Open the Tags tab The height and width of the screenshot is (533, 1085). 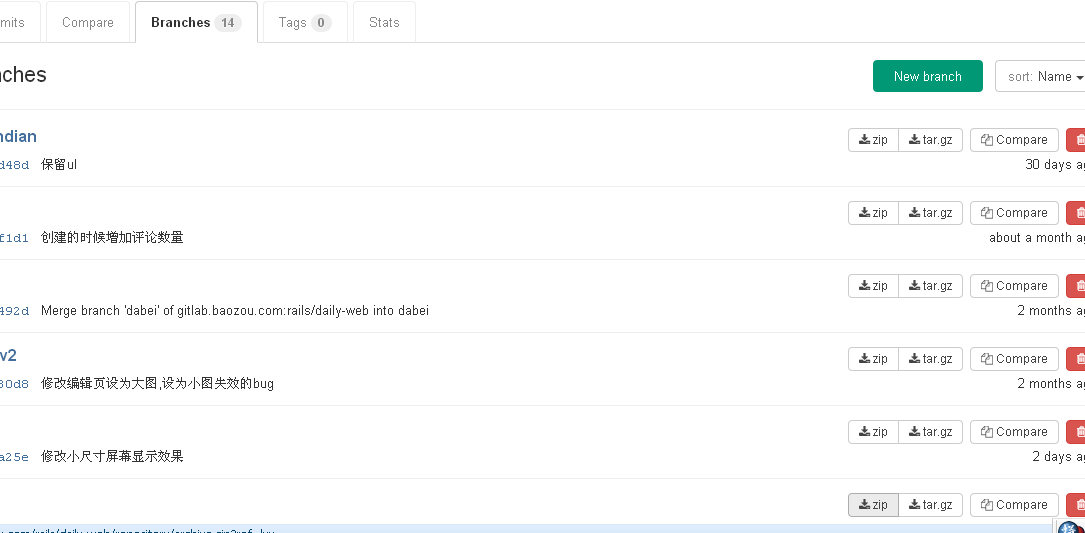pyautogui.click(x=305, y=22)
